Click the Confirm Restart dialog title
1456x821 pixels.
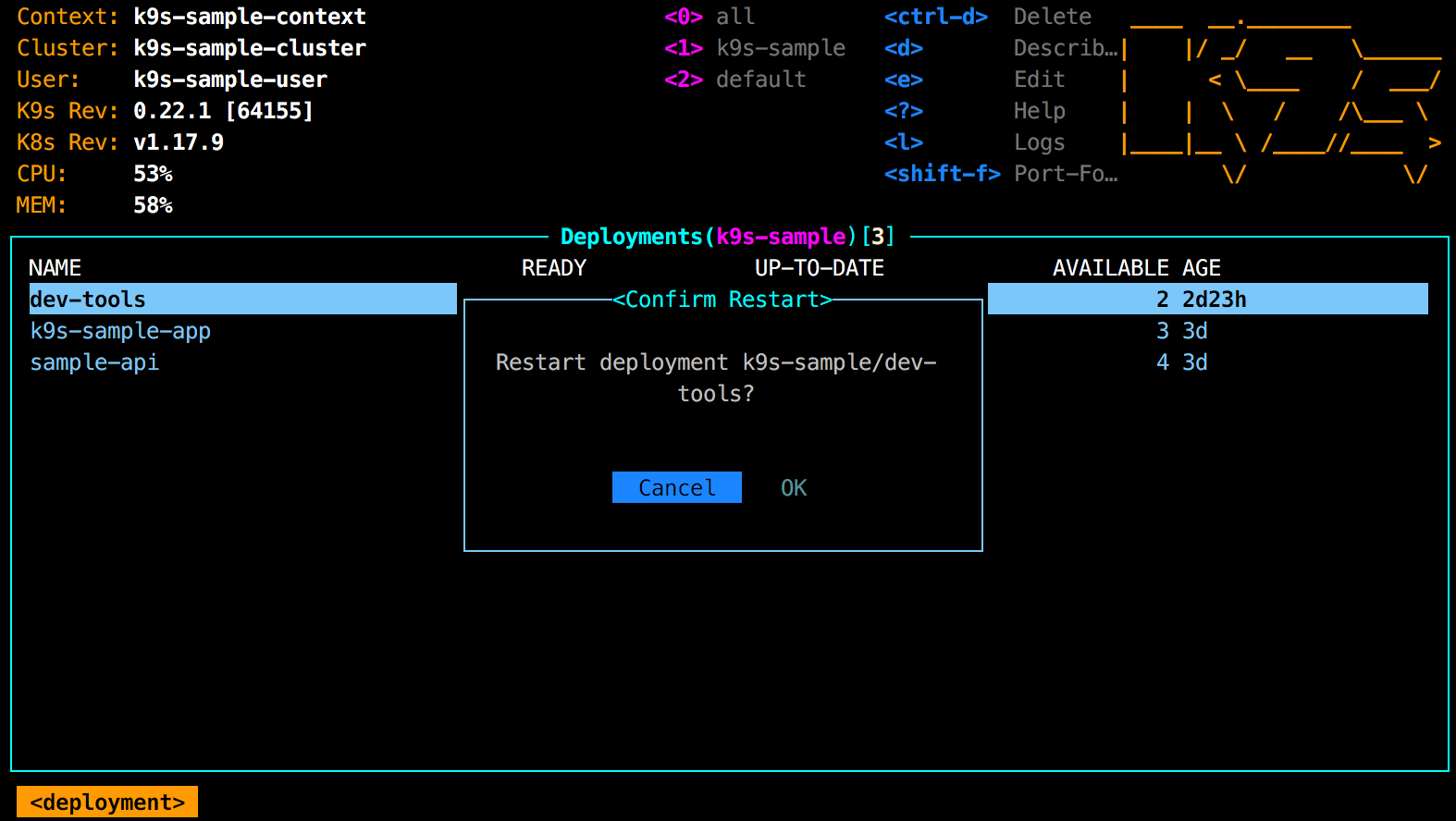coord(722,300)
